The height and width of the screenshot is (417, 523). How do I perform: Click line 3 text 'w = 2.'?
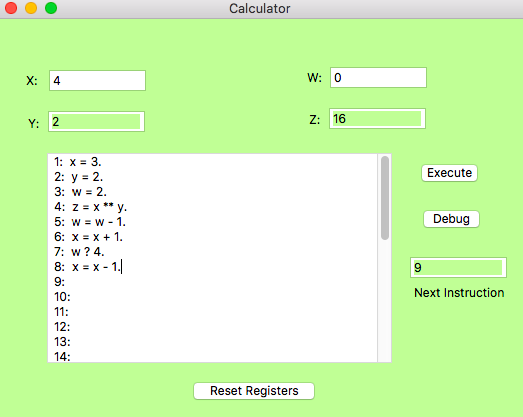pyautogui.click(x=89, y=192)
